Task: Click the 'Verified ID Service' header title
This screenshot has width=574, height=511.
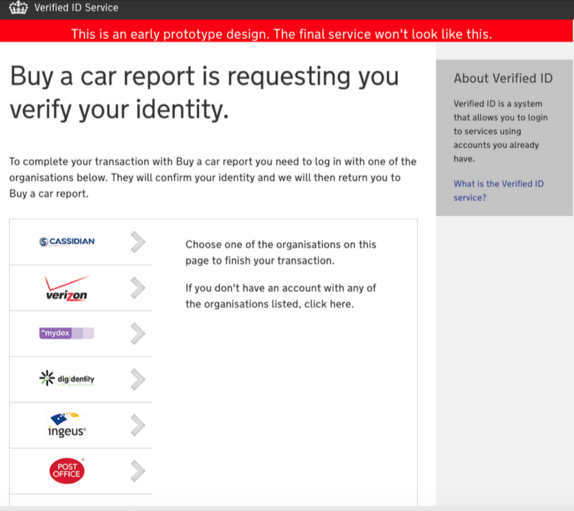Action: 76,8
